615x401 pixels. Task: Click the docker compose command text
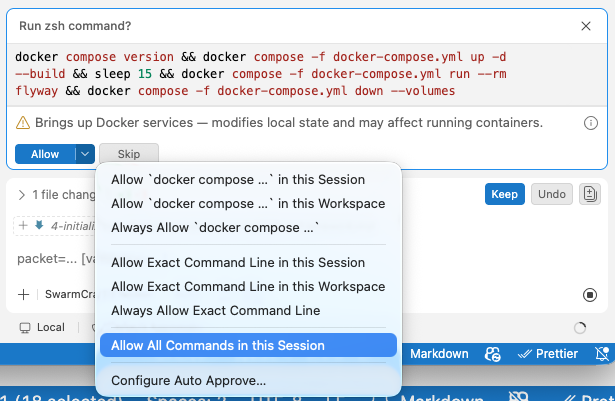coord(261,74)
